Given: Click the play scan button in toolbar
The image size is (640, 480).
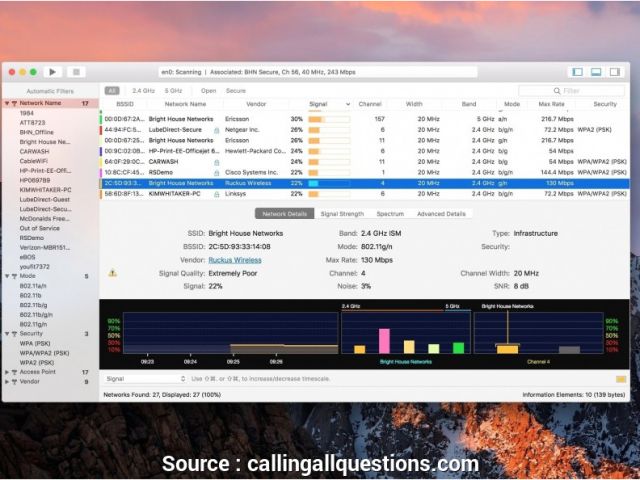Looking at the screenshot, I should (53, 72).
